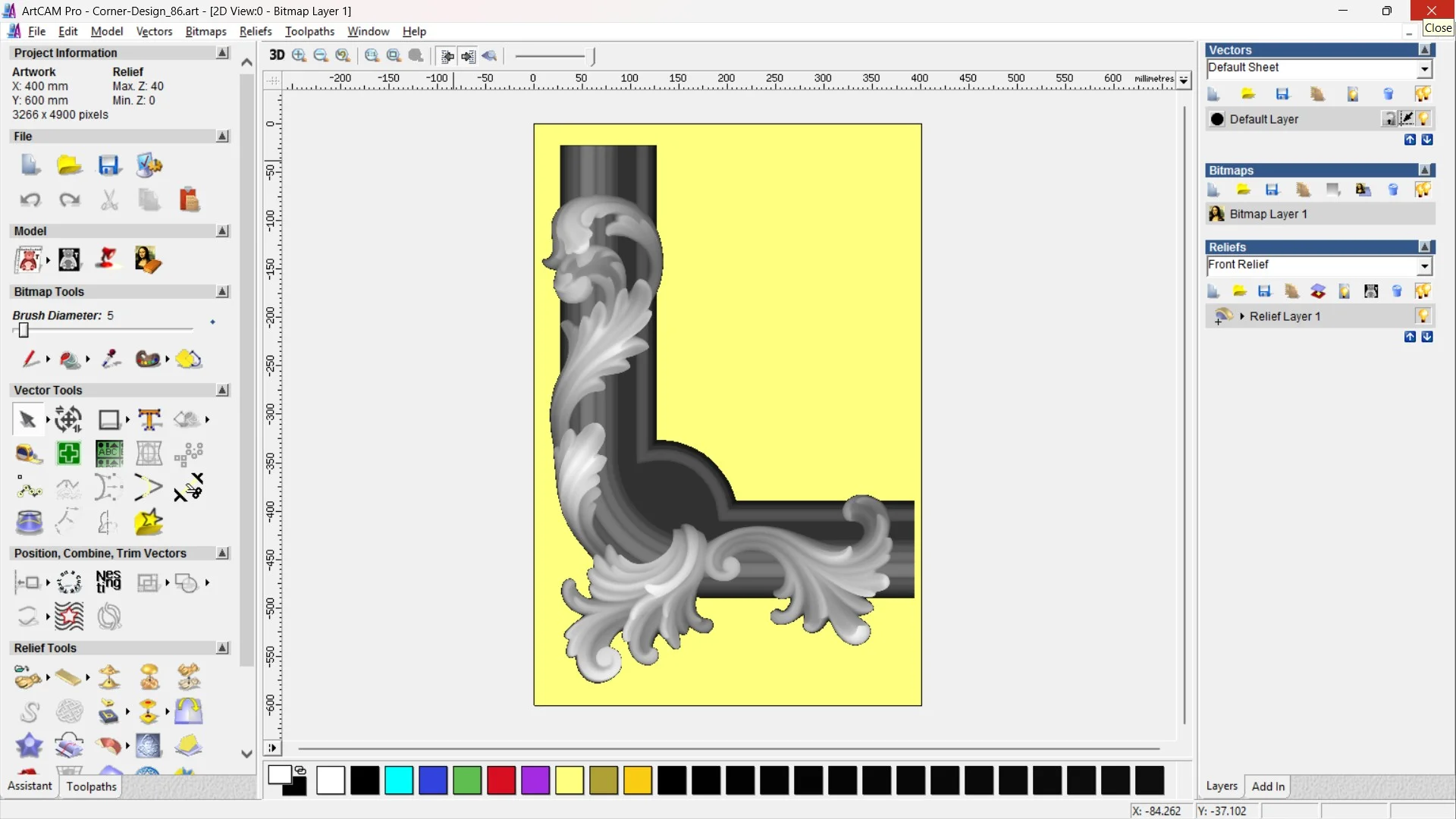Click the Layers button at bottom right
The width and height of the screenshot is (1456, 819).
click(1222, 786)
